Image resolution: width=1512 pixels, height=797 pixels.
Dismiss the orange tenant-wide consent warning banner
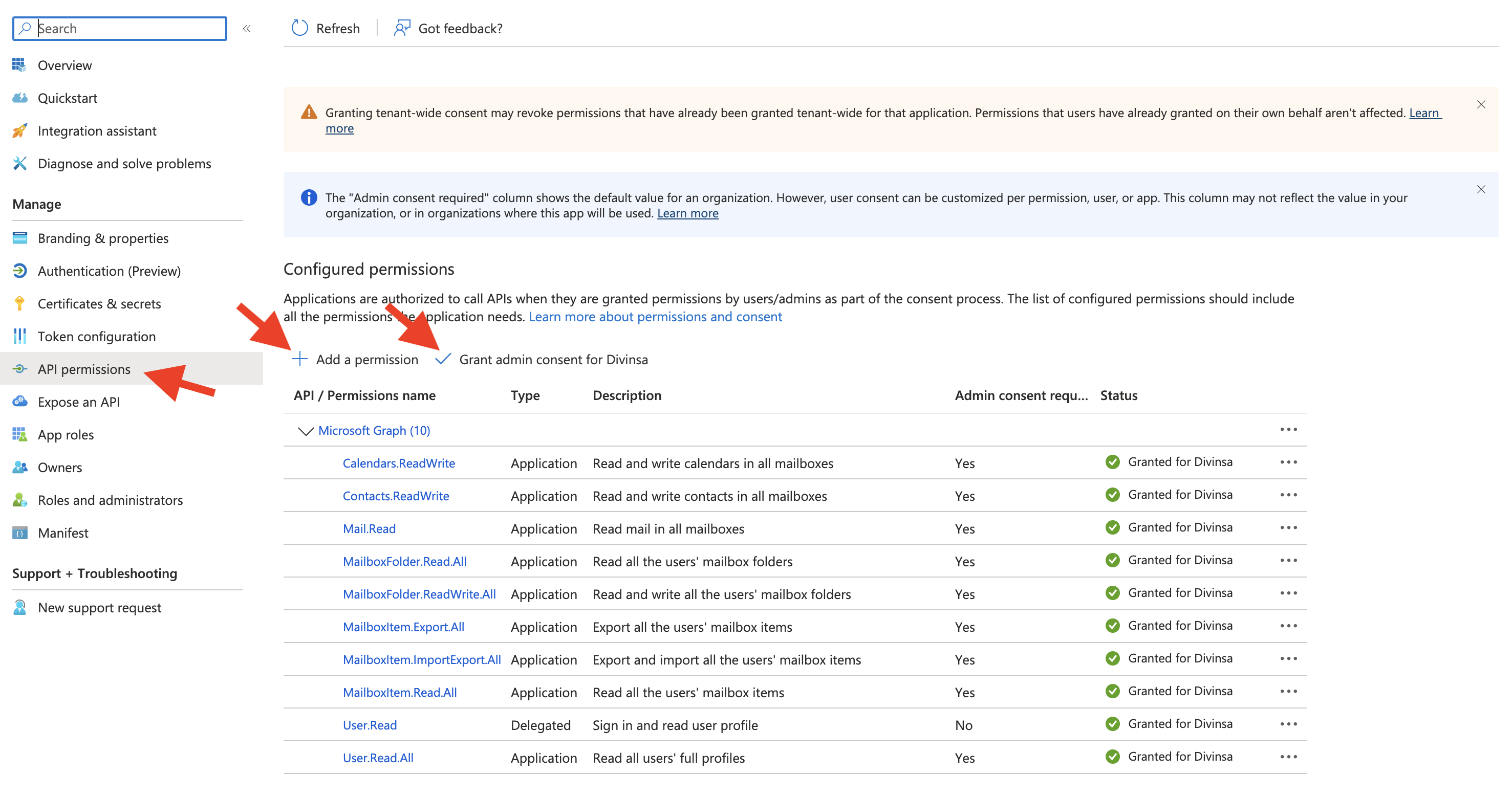[1481, 104]
